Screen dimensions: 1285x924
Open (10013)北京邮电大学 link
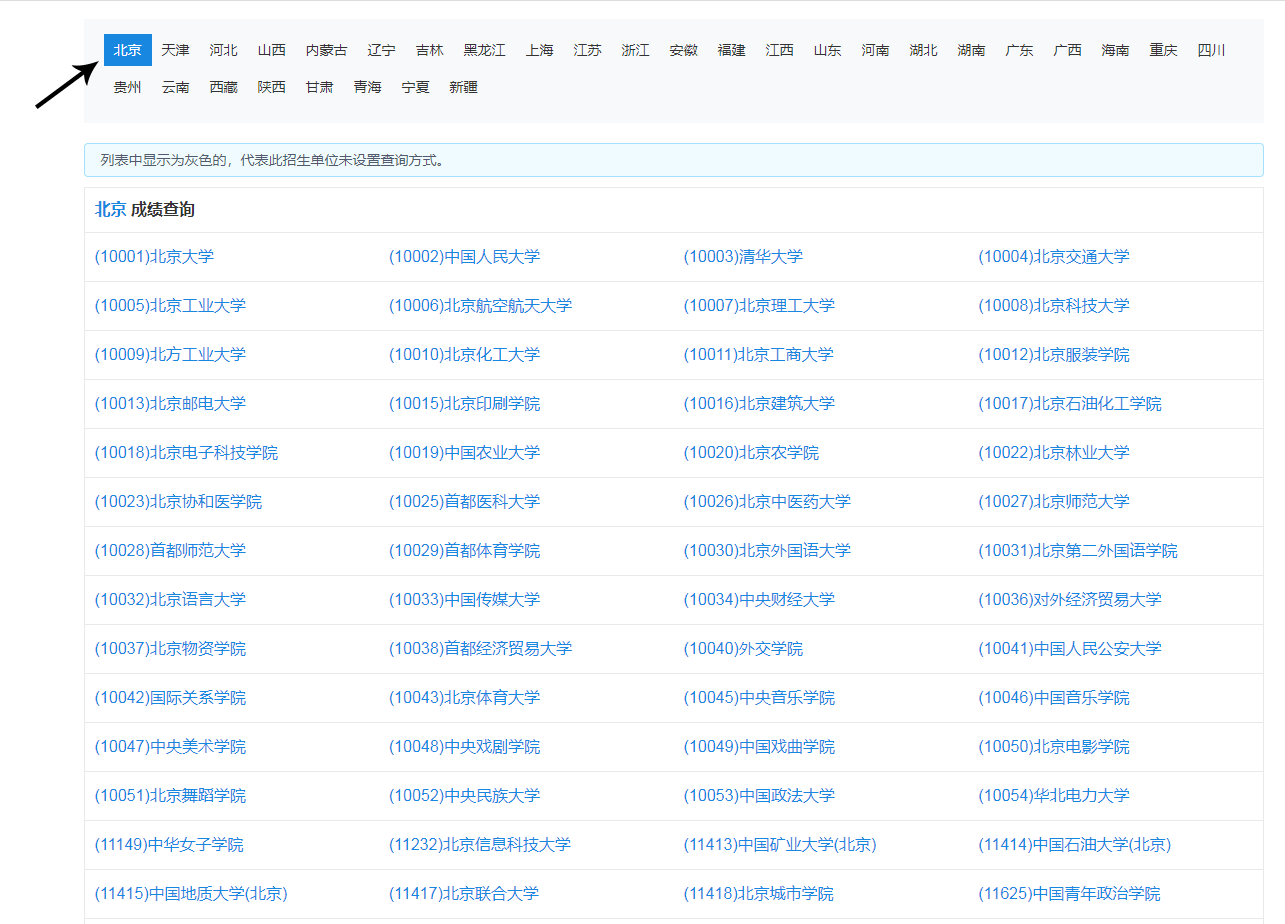(x=170, y=404)
